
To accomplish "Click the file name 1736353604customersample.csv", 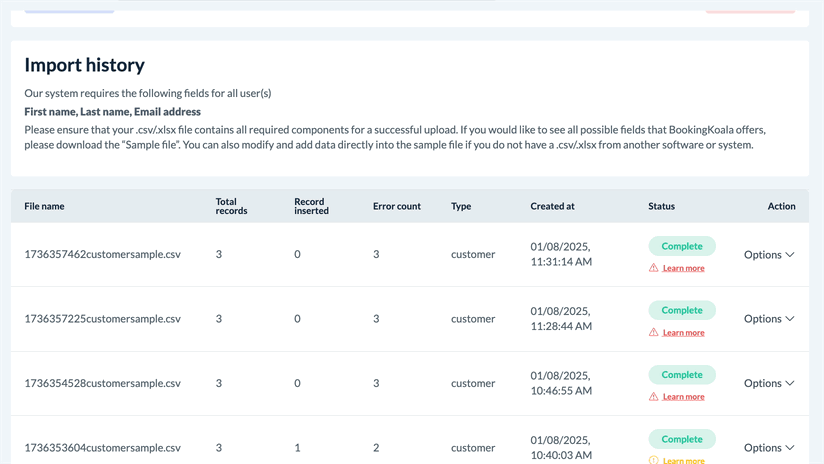I will [x=102, y=448].
